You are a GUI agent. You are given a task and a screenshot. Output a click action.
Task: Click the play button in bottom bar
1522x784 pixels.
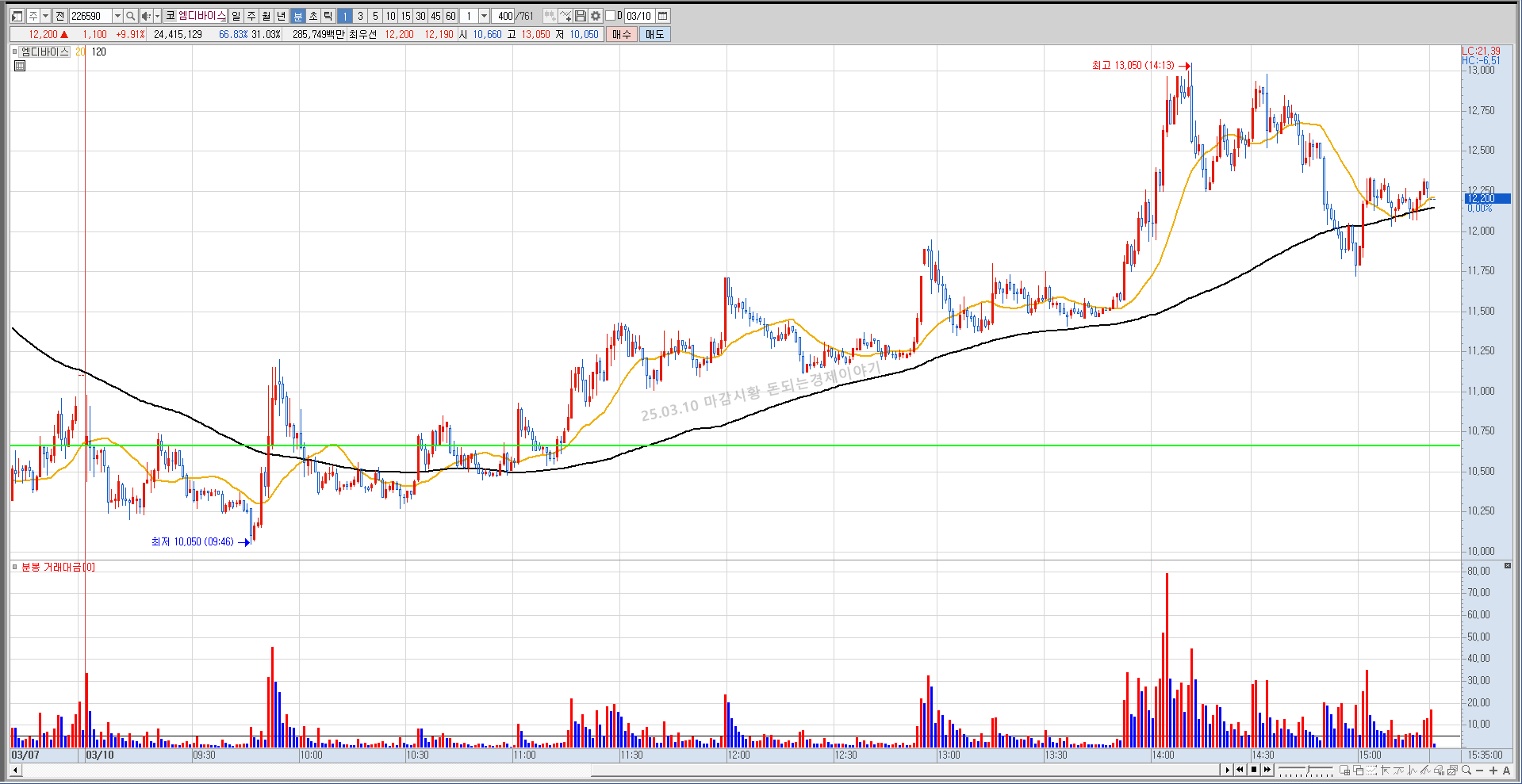pos(1227,770)
